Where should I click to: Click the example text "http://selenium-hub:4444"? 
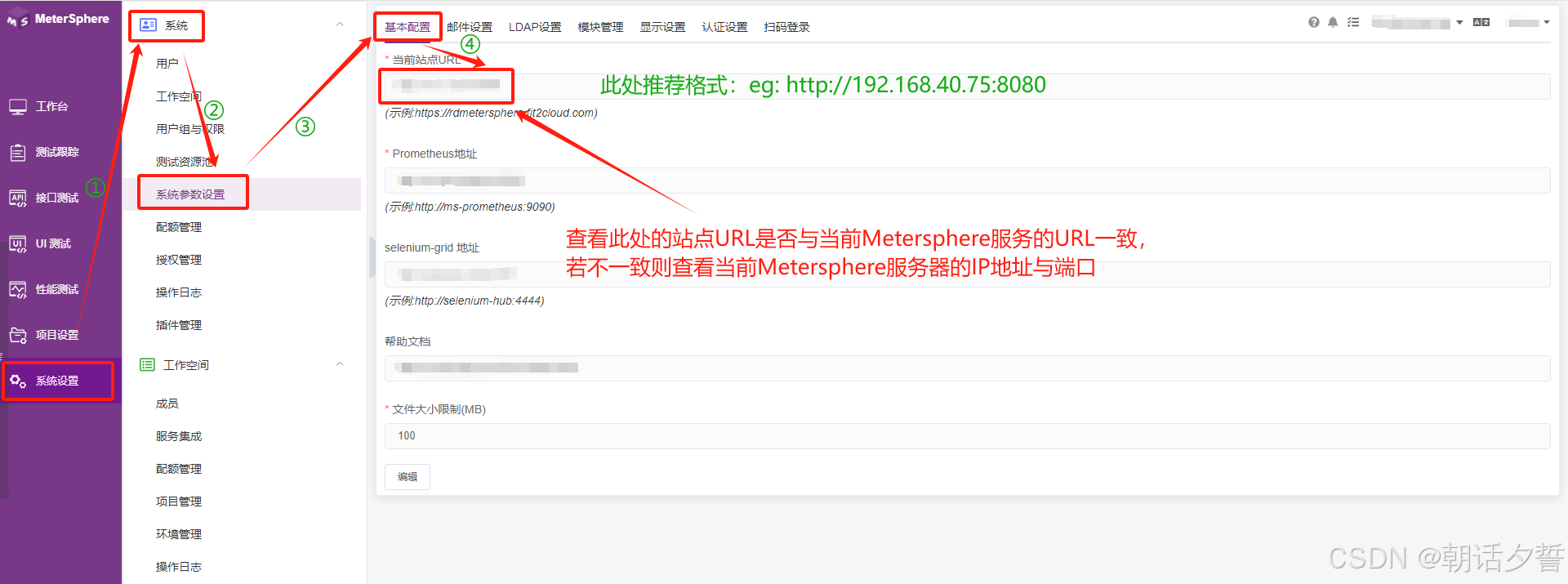[479, 301]
